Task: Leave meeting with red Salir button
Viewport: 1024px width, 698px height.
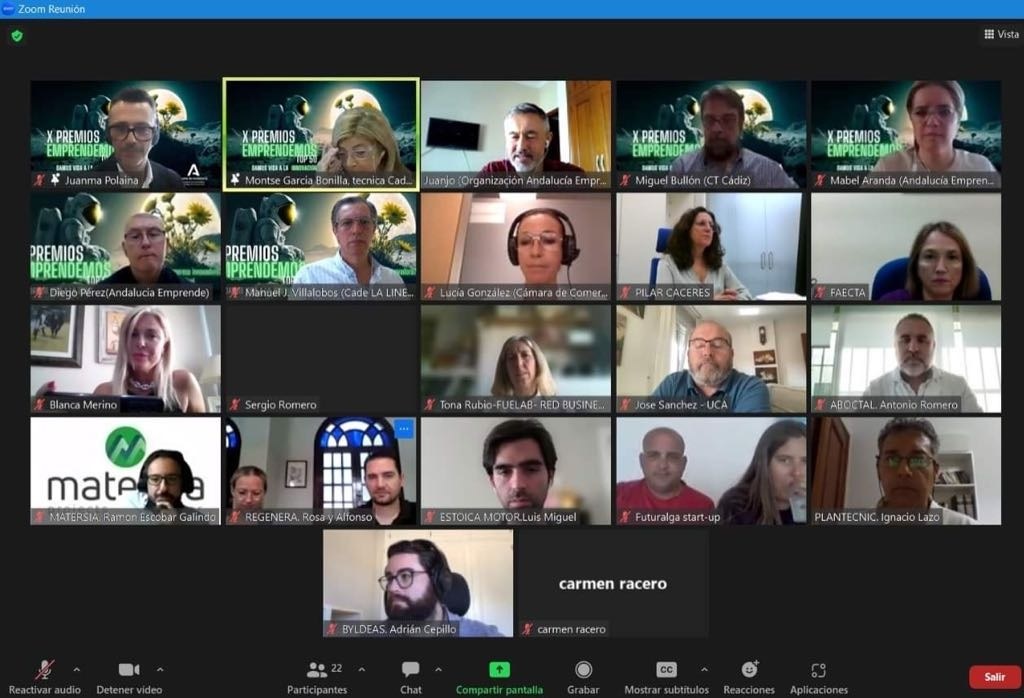Action: tap(995, 677)
